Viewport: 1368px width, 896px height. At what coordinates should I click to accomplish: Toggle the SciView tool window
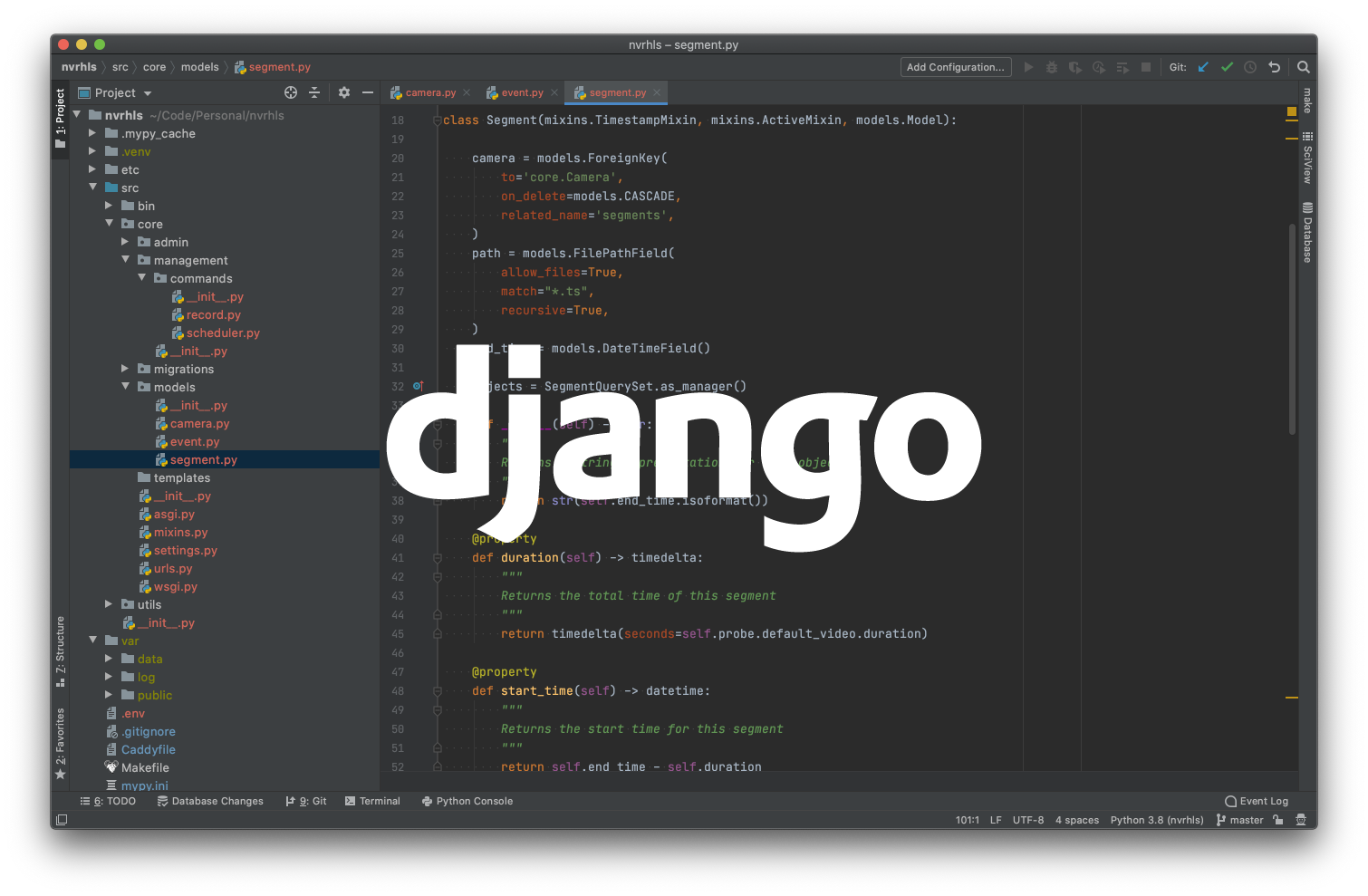(x=1307, y=158)
